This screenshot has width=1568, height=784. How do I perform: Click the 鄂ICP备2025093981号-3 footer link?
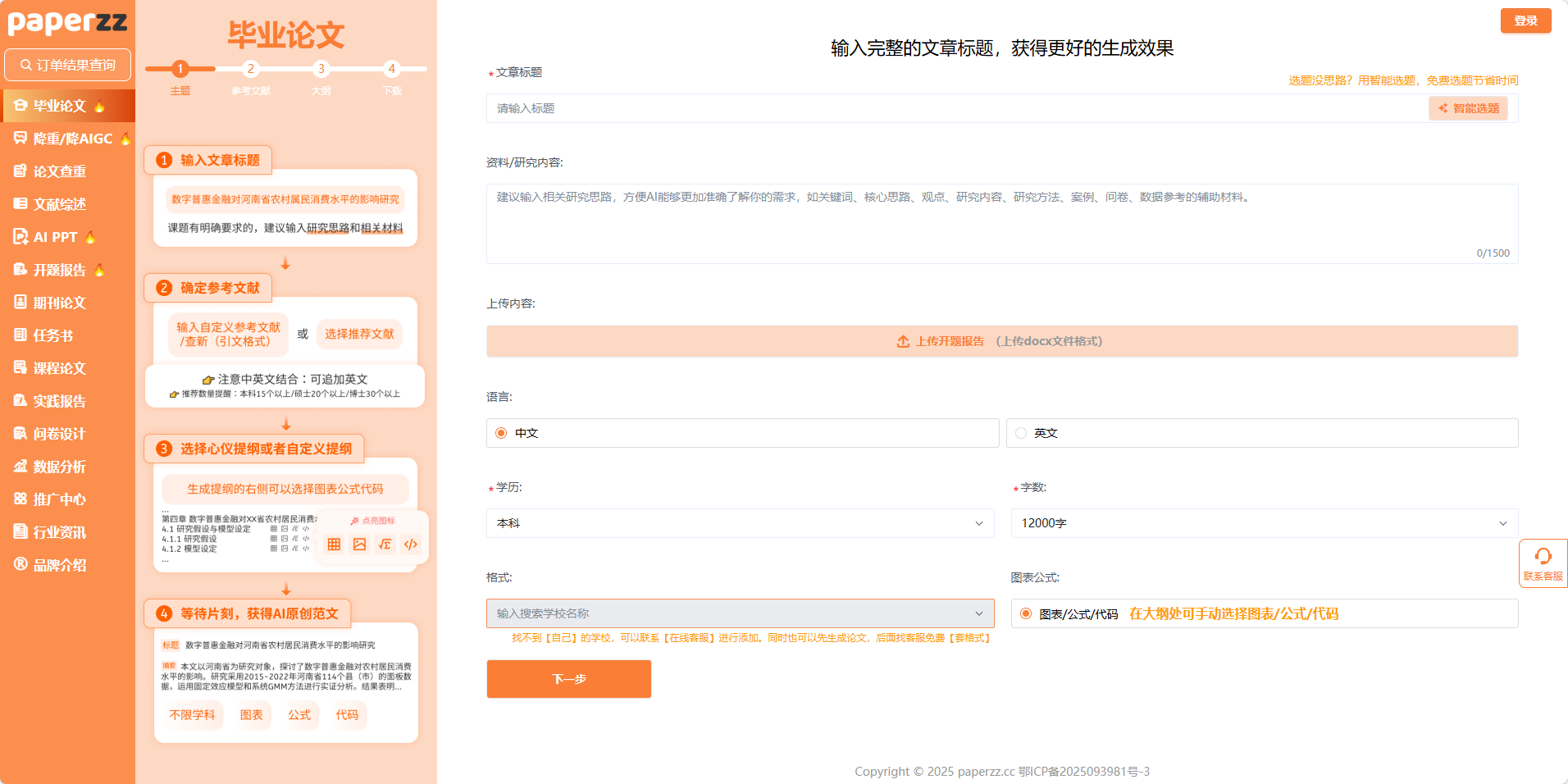tap(1084, 772)
